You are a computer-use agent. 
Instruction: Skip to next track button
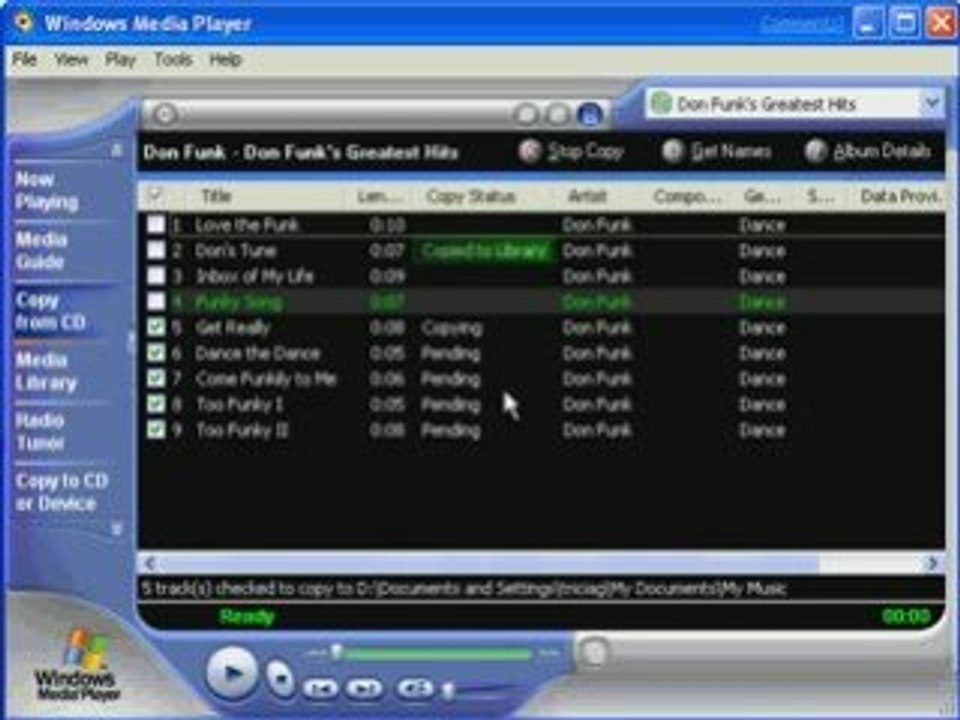coord(365,689)
